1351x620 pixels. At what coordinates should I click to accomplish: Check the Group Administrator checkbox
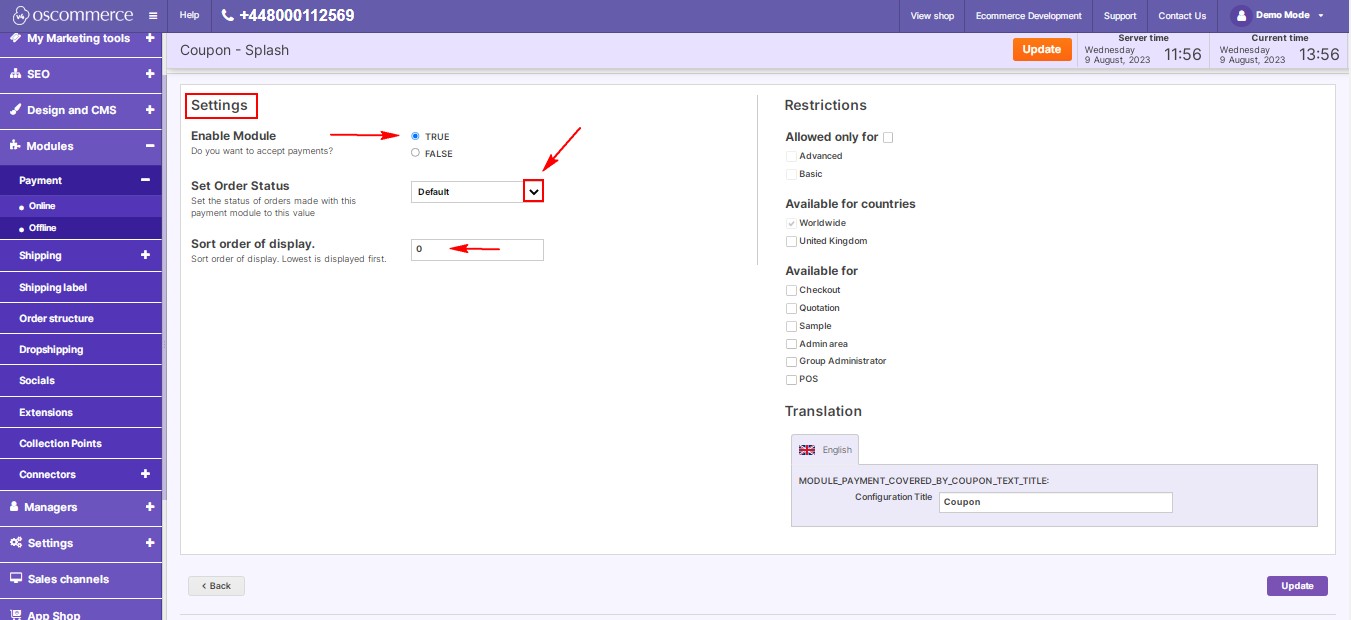[791, 361]
